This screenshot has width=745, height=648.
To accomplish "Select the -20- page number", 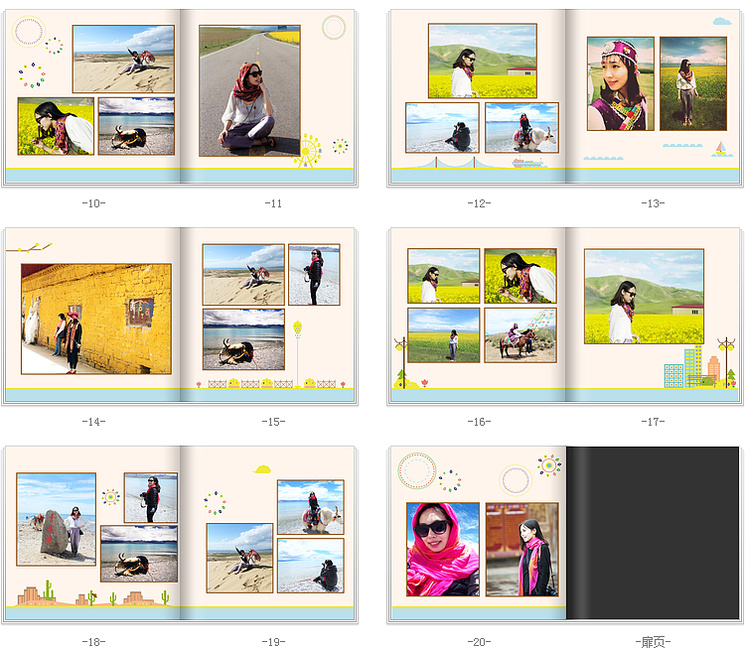I will [479, 642].
